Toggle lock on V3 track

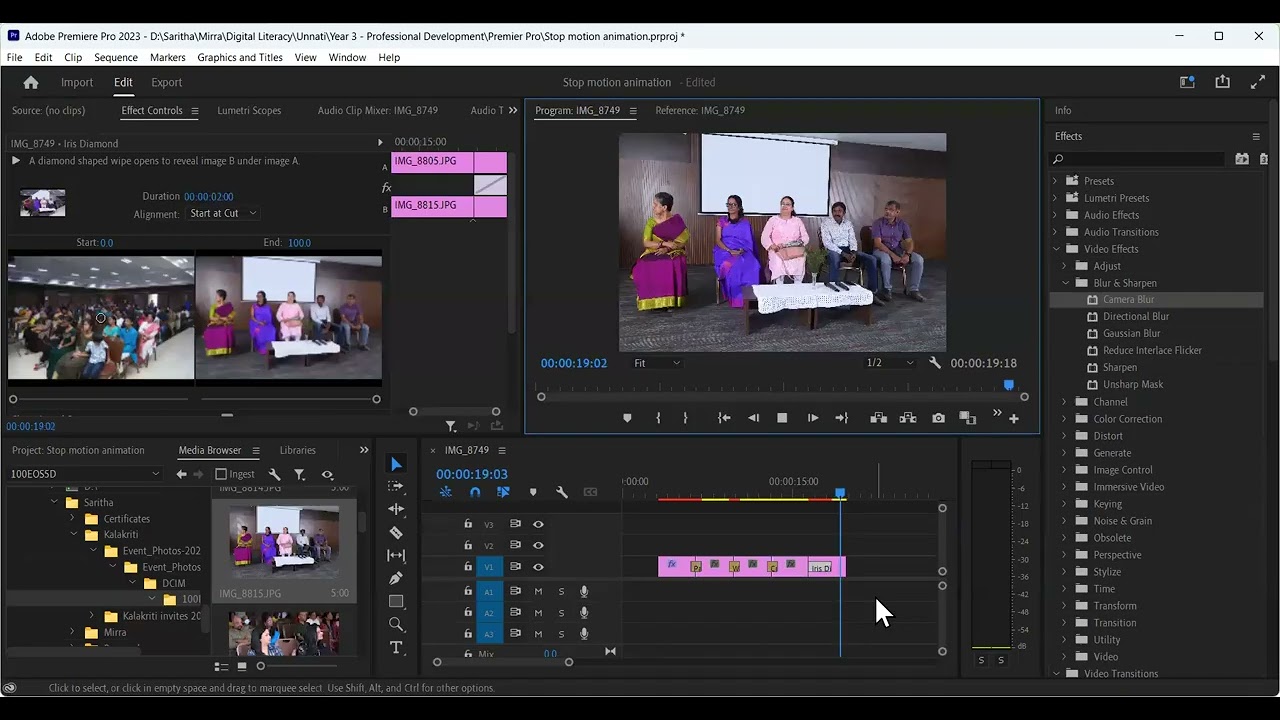(x=467, y=524)
